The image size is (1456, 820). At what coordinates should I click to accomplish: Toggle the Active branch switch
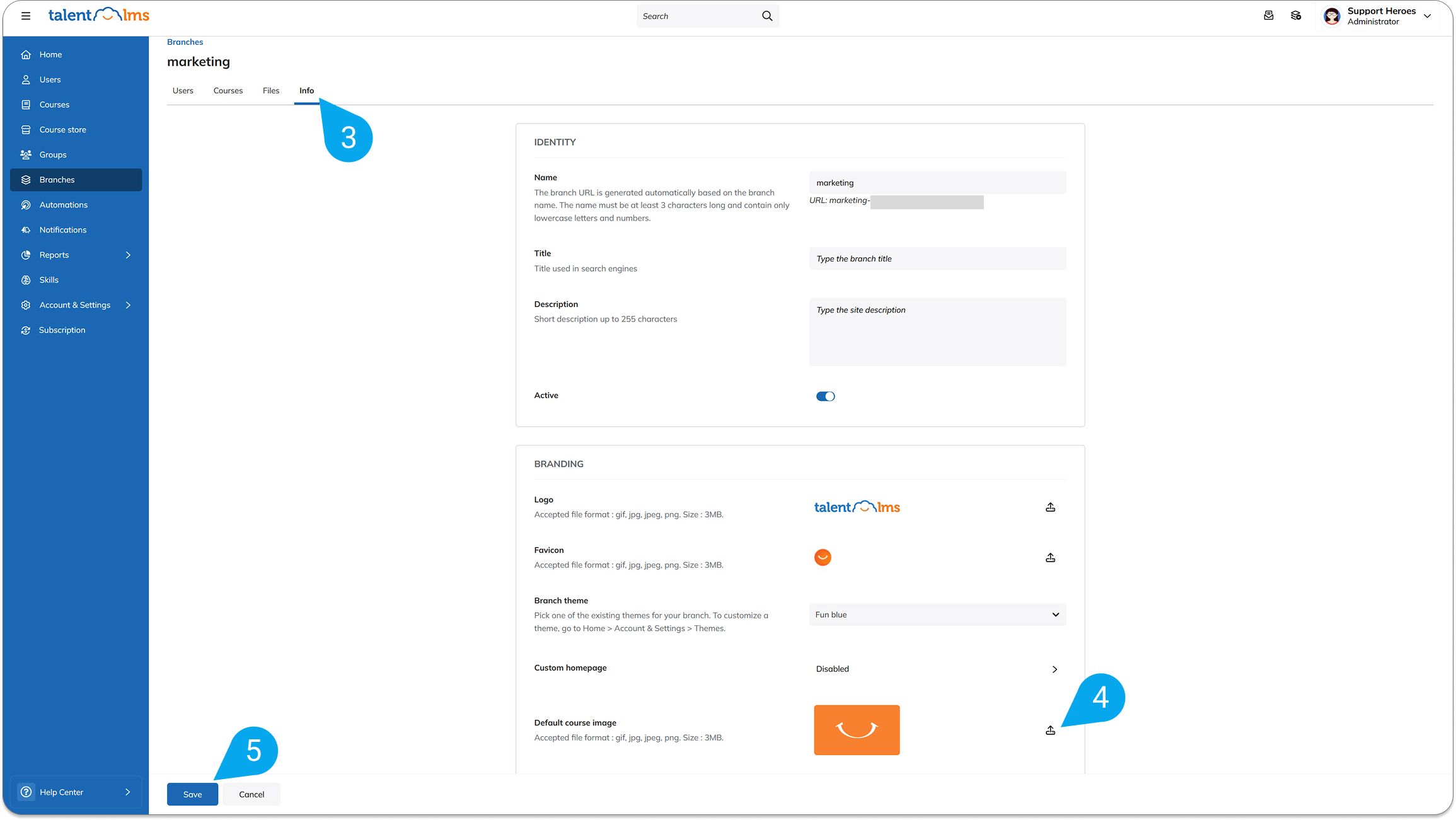pyautogui.click(x=825, y=396)
